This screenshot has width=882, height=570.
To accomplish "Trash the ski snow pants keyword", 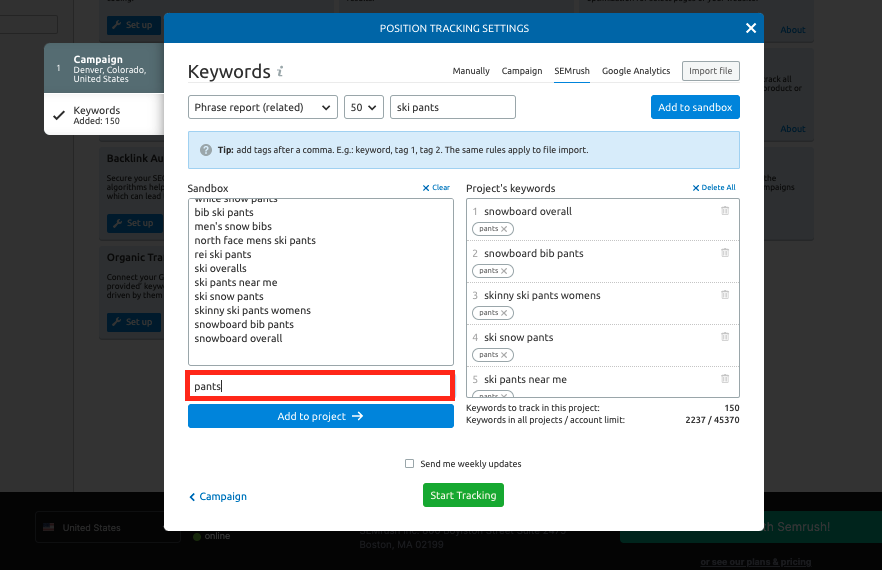I will pos(725,337).
